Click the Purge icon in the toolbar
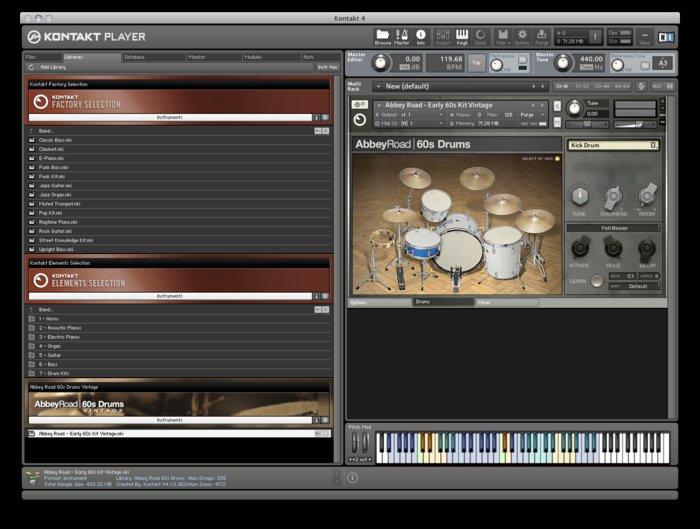 point(542,37)
